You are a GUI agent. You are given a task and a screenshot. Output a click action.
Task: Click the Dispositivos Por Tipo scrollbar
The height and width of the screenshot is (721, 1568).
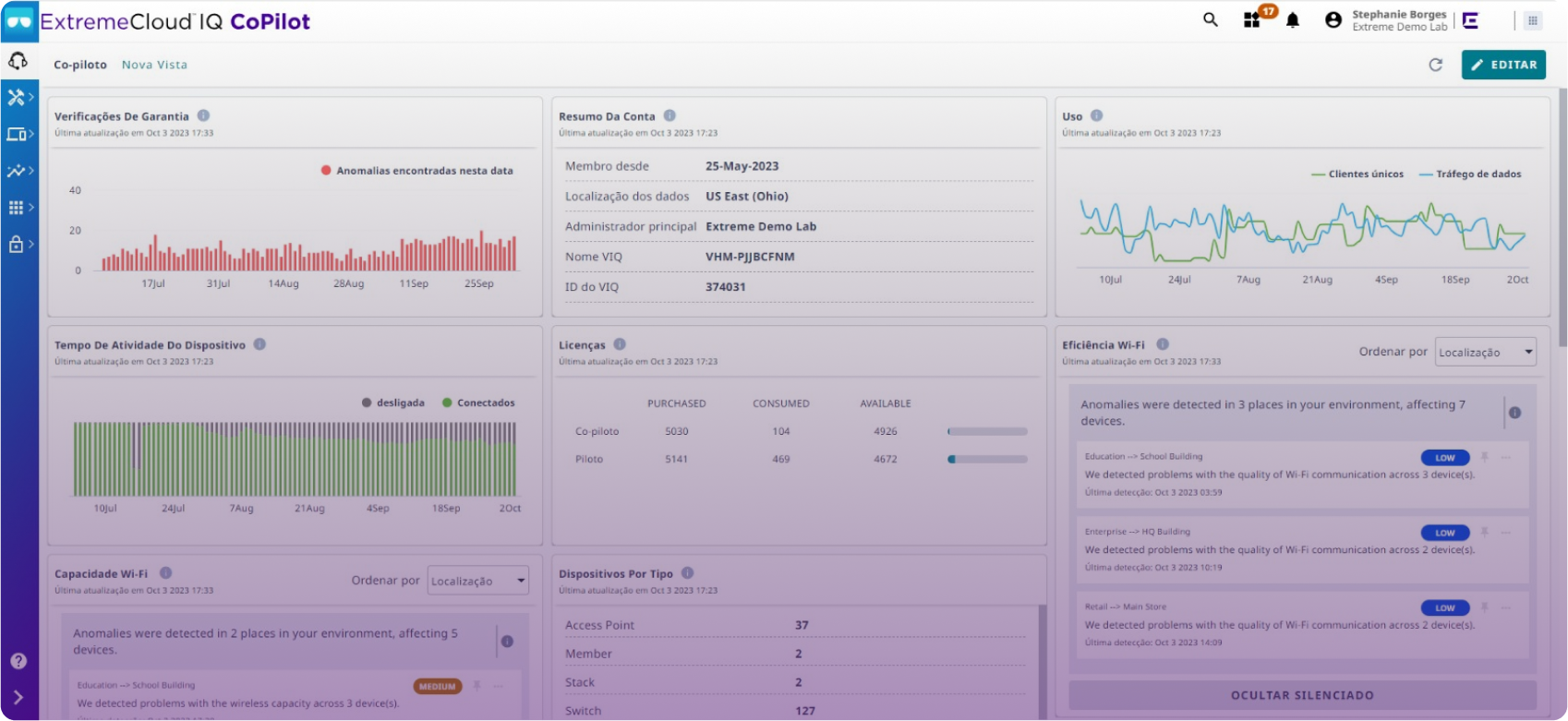[x=1043, y=660]
